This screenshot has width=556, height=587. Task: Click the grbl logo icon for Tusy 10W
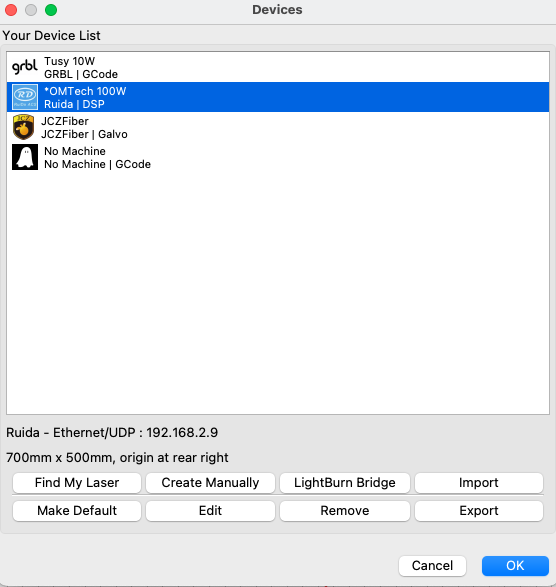25,67
